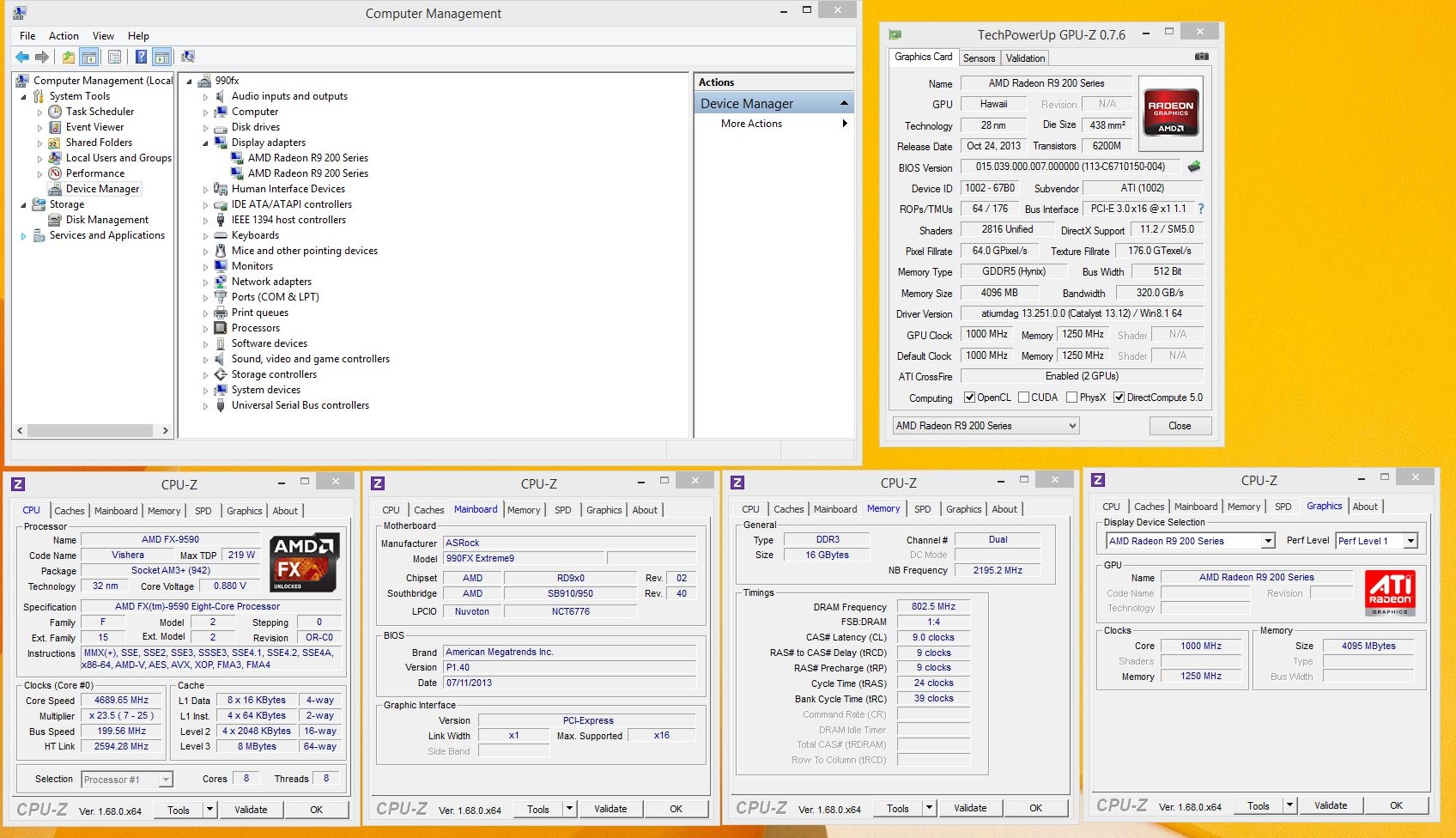This screenshot has height=838, width=1456.
Task: Click the Properties toolbar icon
Action: (x=114, y=57)
